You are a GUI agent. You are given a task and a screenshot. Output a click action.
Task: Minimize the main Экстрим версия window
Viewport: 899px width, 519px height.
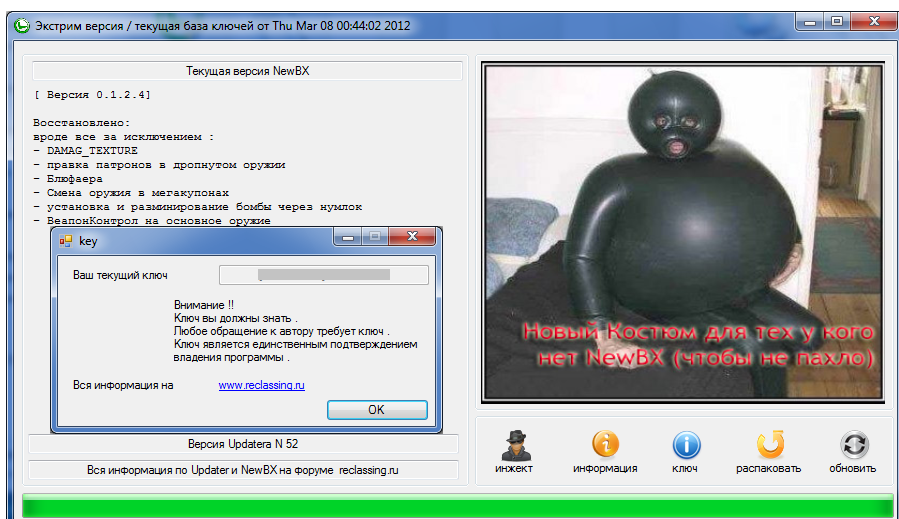pos(810,21)
